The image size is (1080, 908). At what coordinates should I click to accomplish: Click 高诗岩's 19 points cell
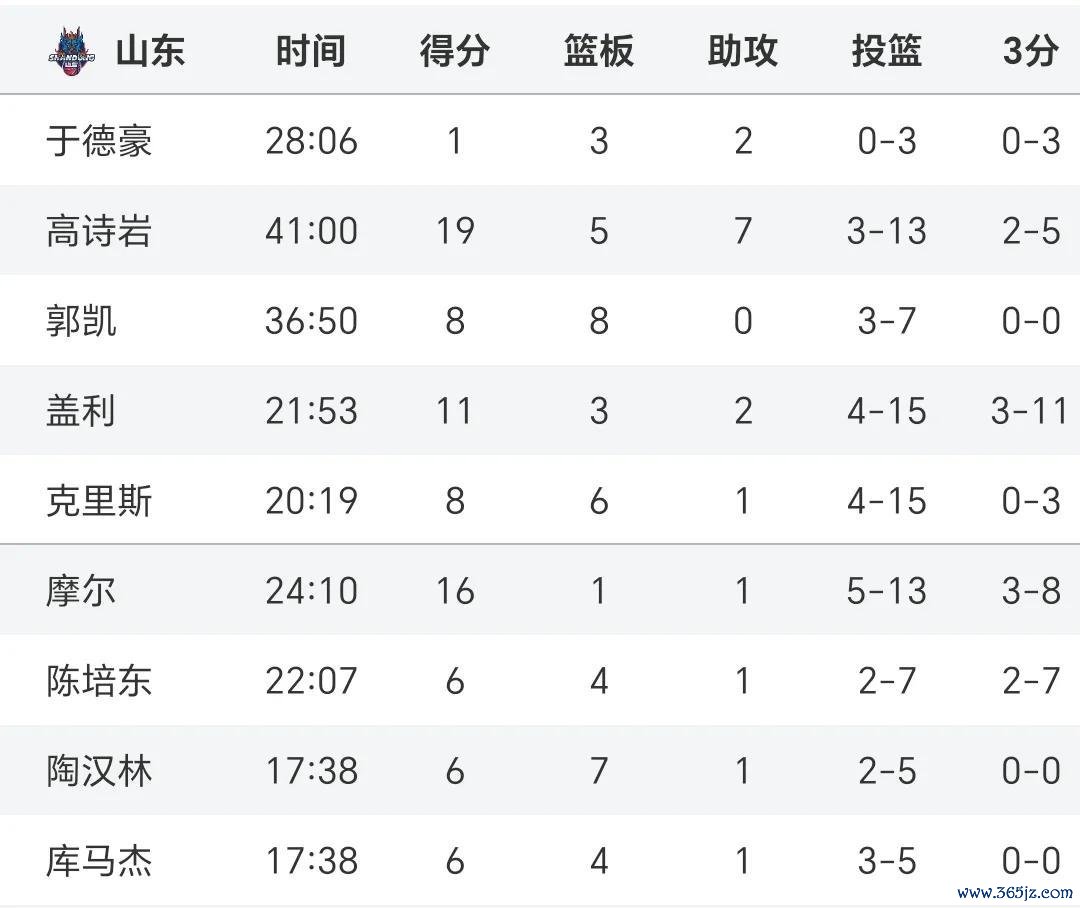[455, 231]
